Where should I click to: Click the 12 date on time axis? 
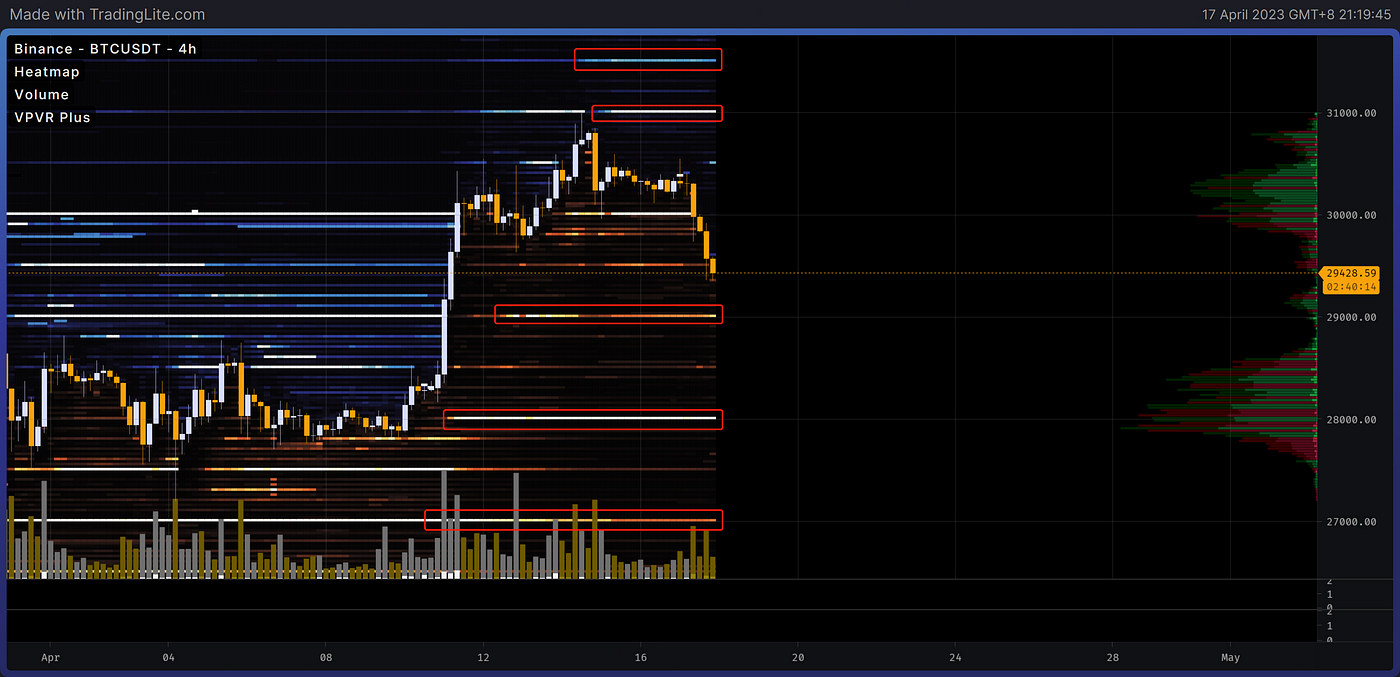click(482, 658)
